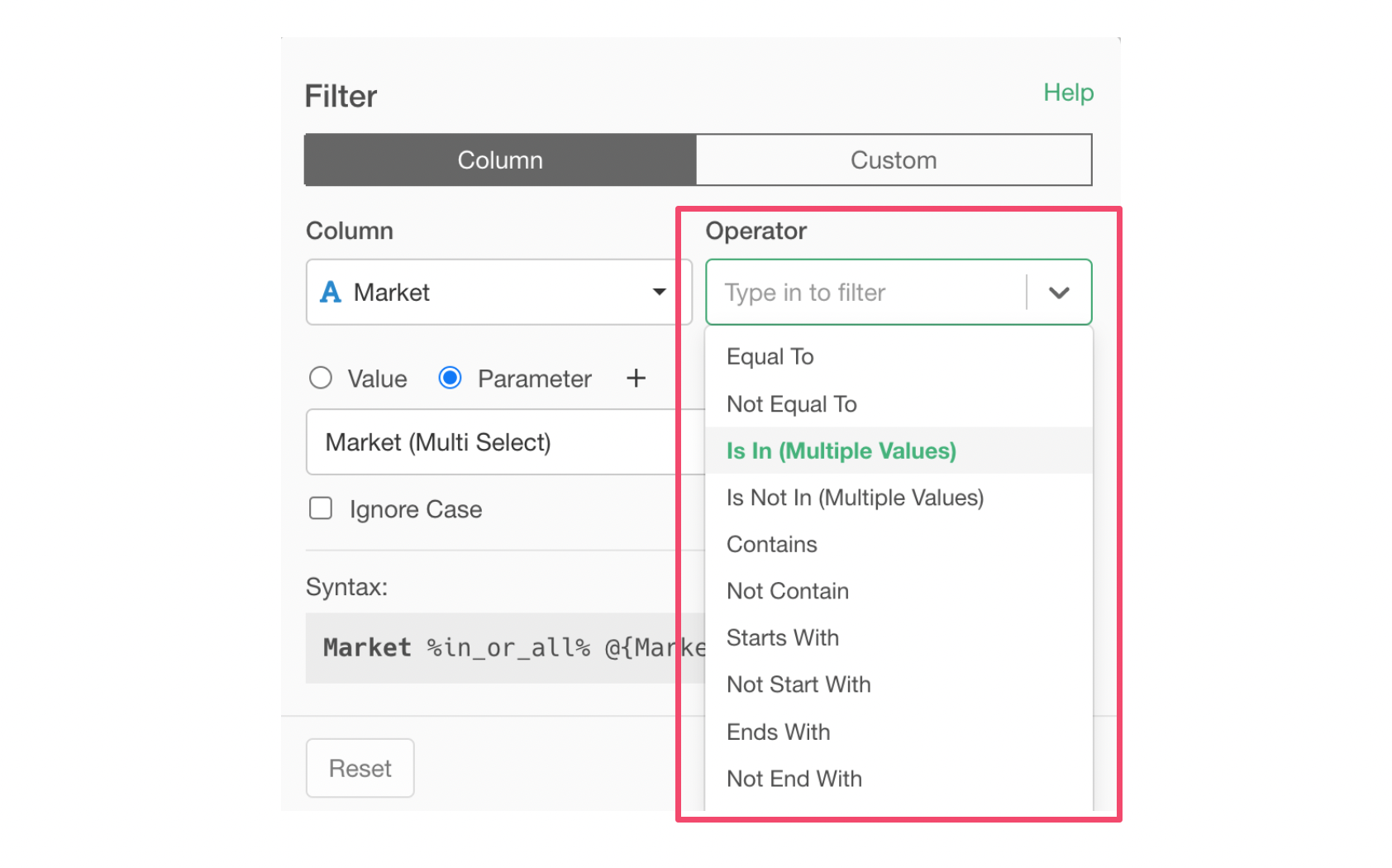Select the Value radio button
Image resolution: width=1392 pixels, height=868 pixels.
[x=321, y=379]
